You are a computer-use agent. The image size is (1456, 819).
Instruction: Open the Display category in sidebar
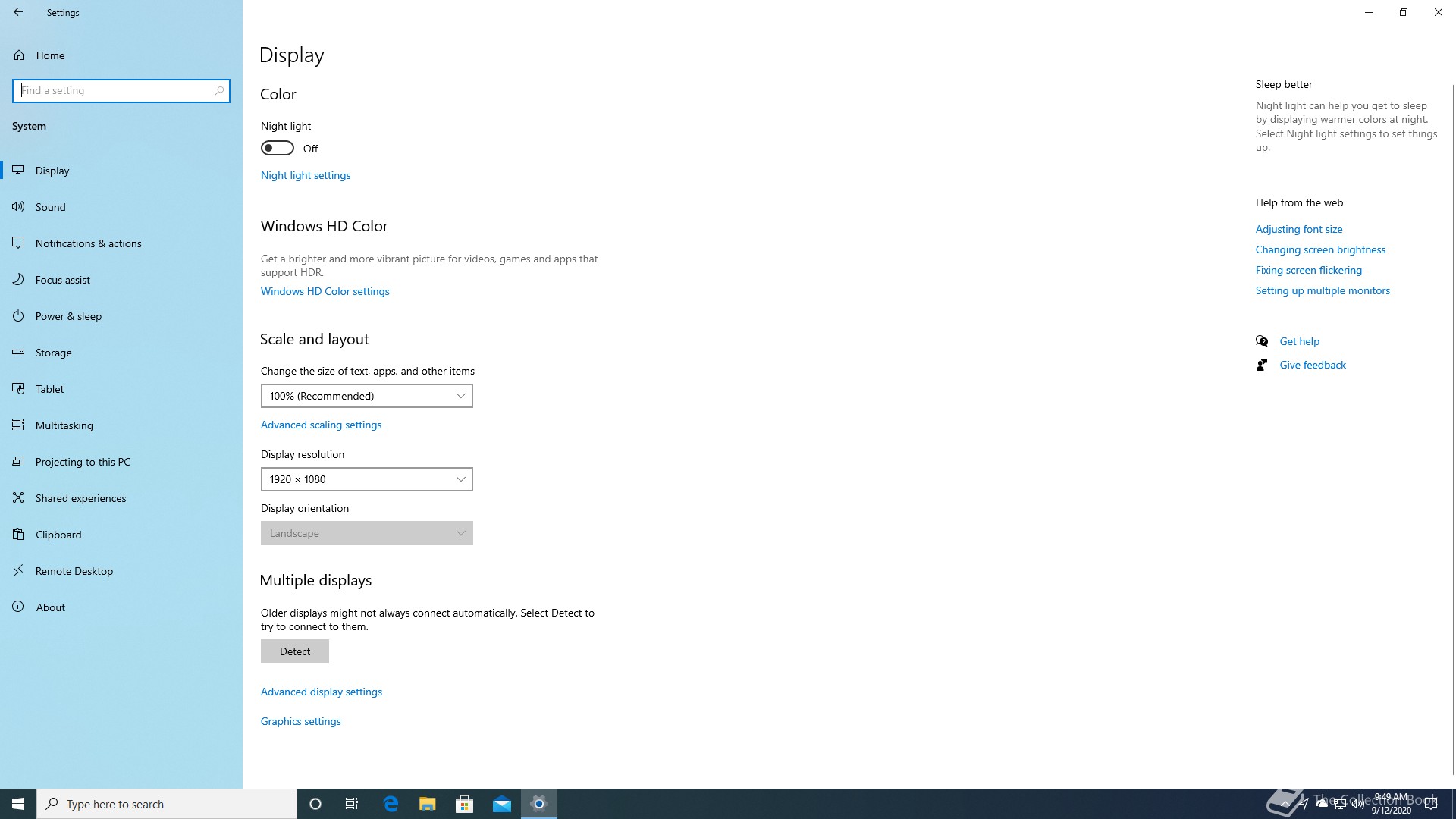coord(121,171)
